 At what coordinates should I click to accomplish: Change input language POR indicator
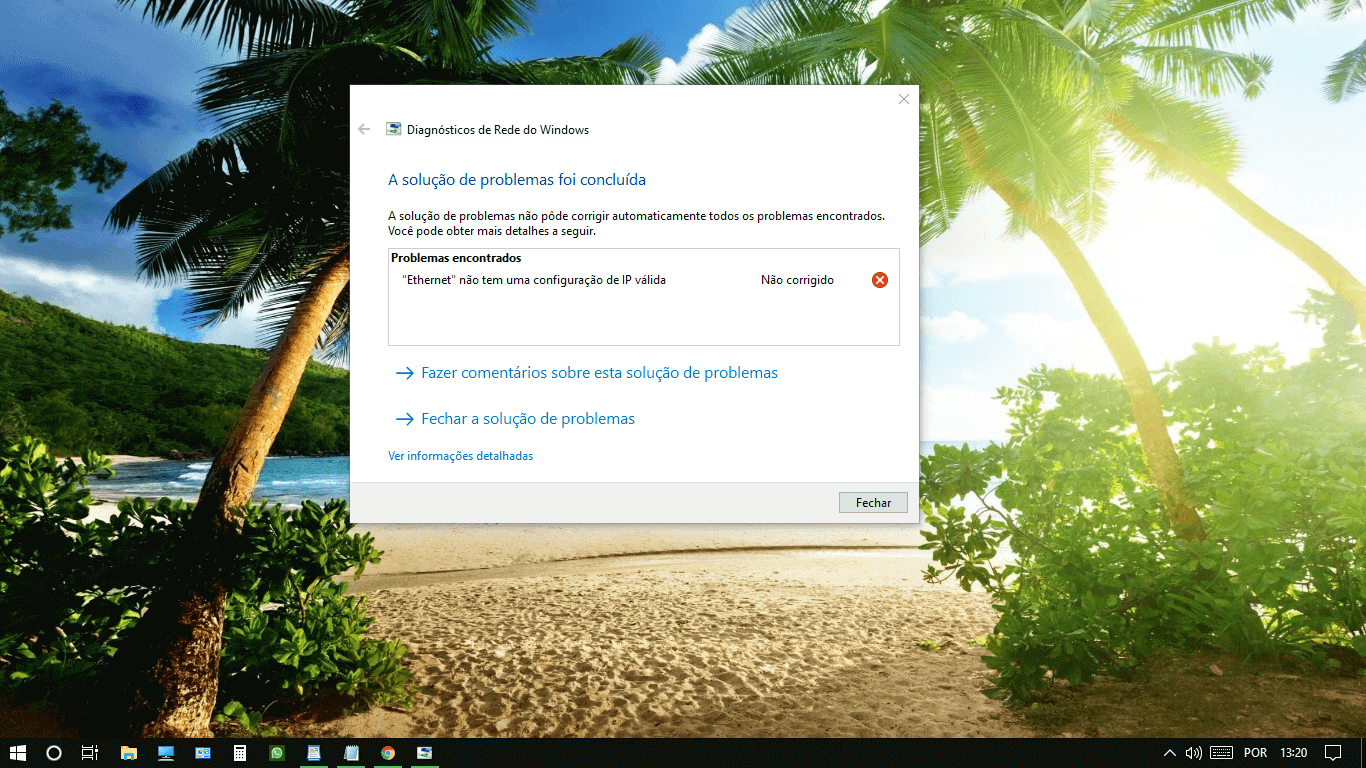click(x=1255, y=753)
